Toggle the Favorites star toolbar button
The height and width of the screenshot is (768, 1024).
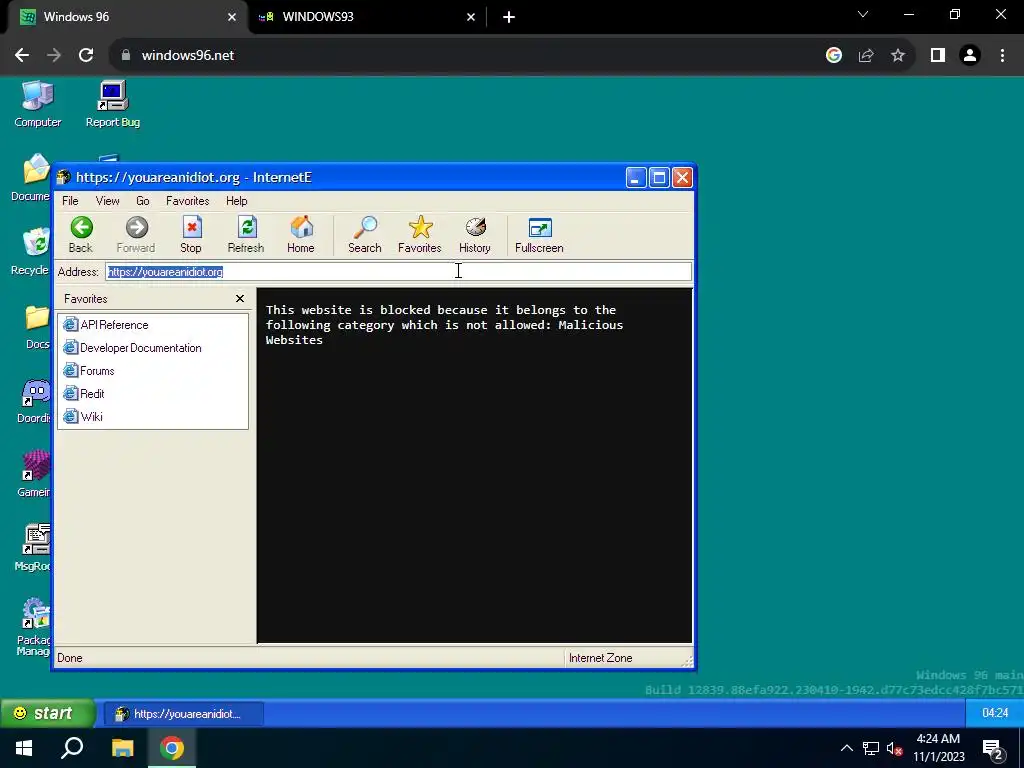(420, 234)
